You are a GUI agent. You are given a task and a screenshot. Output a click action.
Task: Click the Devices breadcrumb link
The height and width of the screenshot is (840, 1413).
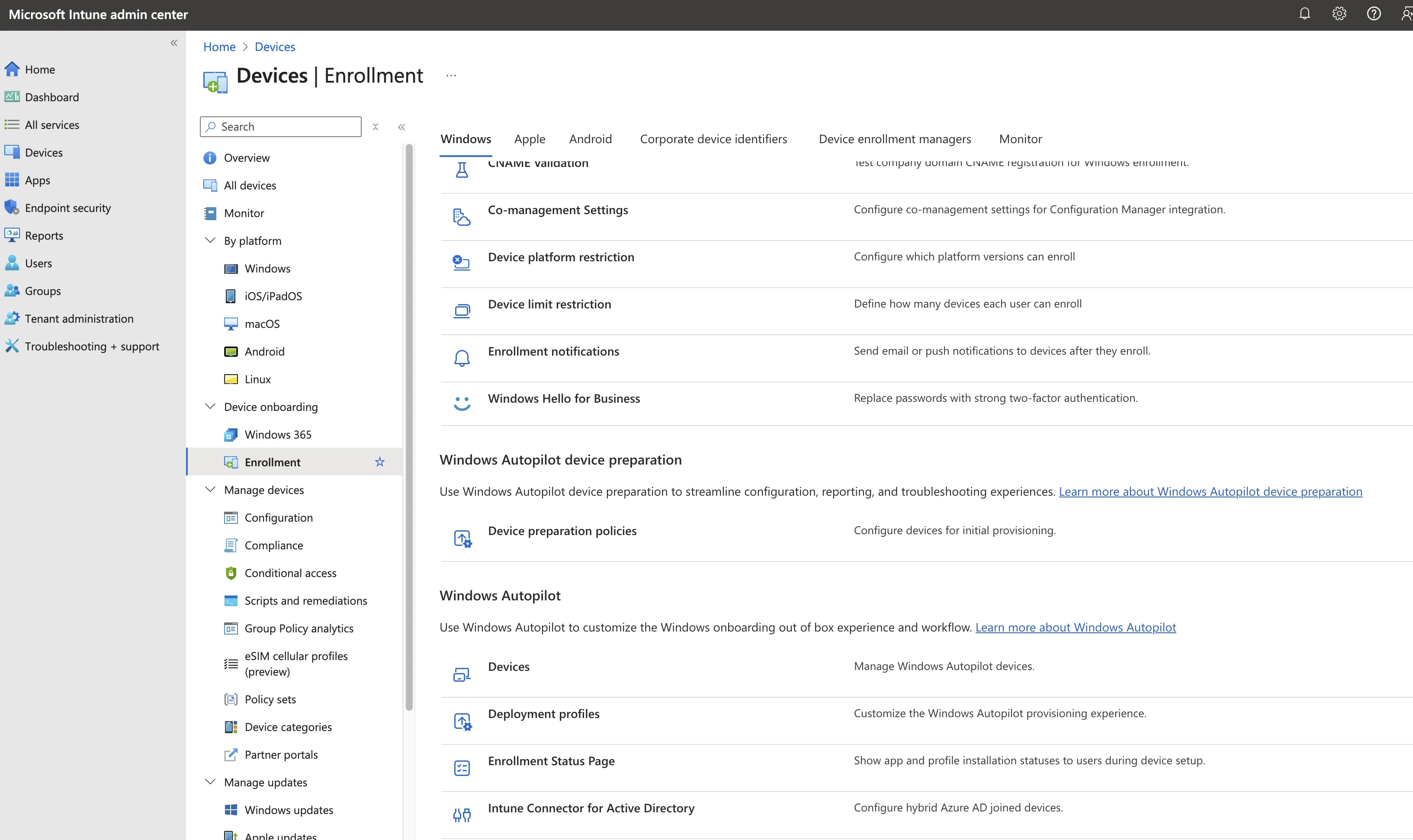pos(275,47)
